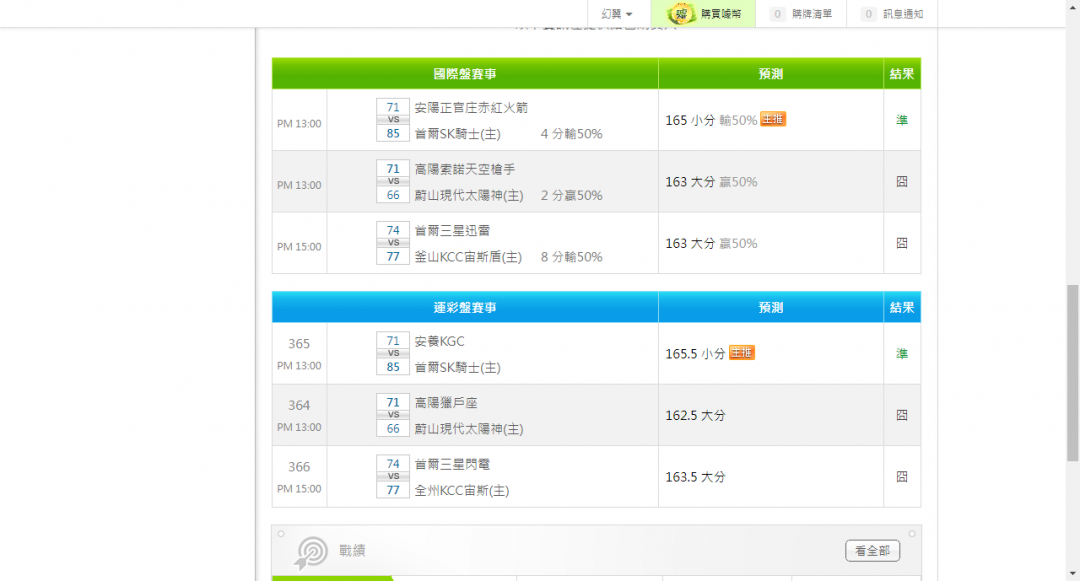Click the 運彩盤賽事 table header
This screenshot has height=581, width=1080.
point(465,308)
